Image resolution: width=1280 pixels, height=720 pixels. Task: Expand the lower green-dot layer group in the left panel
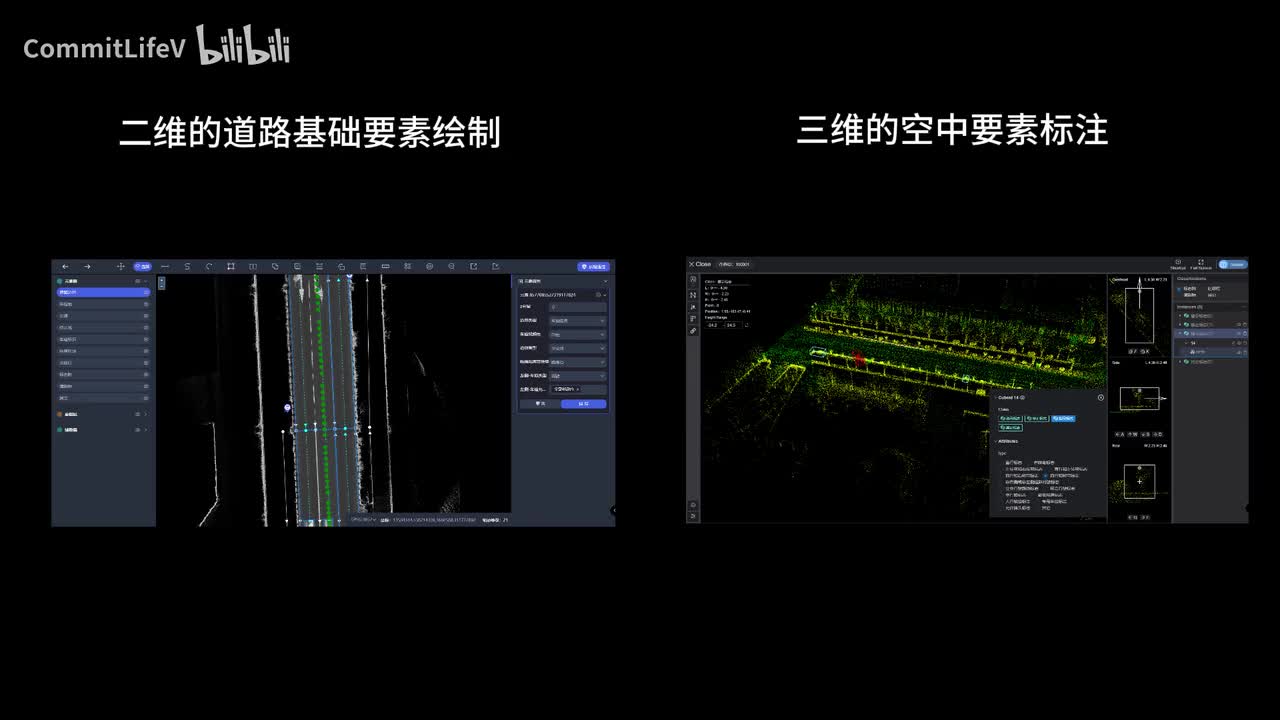[x=145, y=430]
